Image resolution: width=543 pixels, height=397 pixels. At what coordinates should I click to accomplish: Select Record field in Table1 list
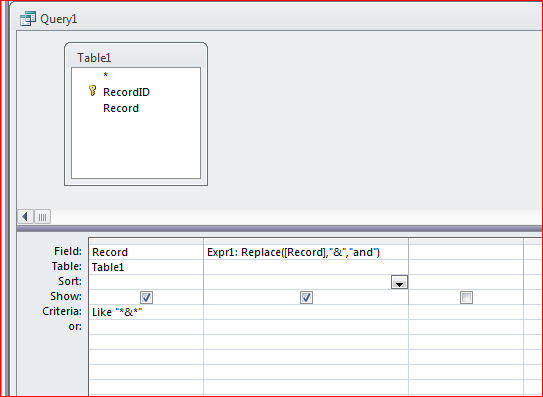coord(121,108)
